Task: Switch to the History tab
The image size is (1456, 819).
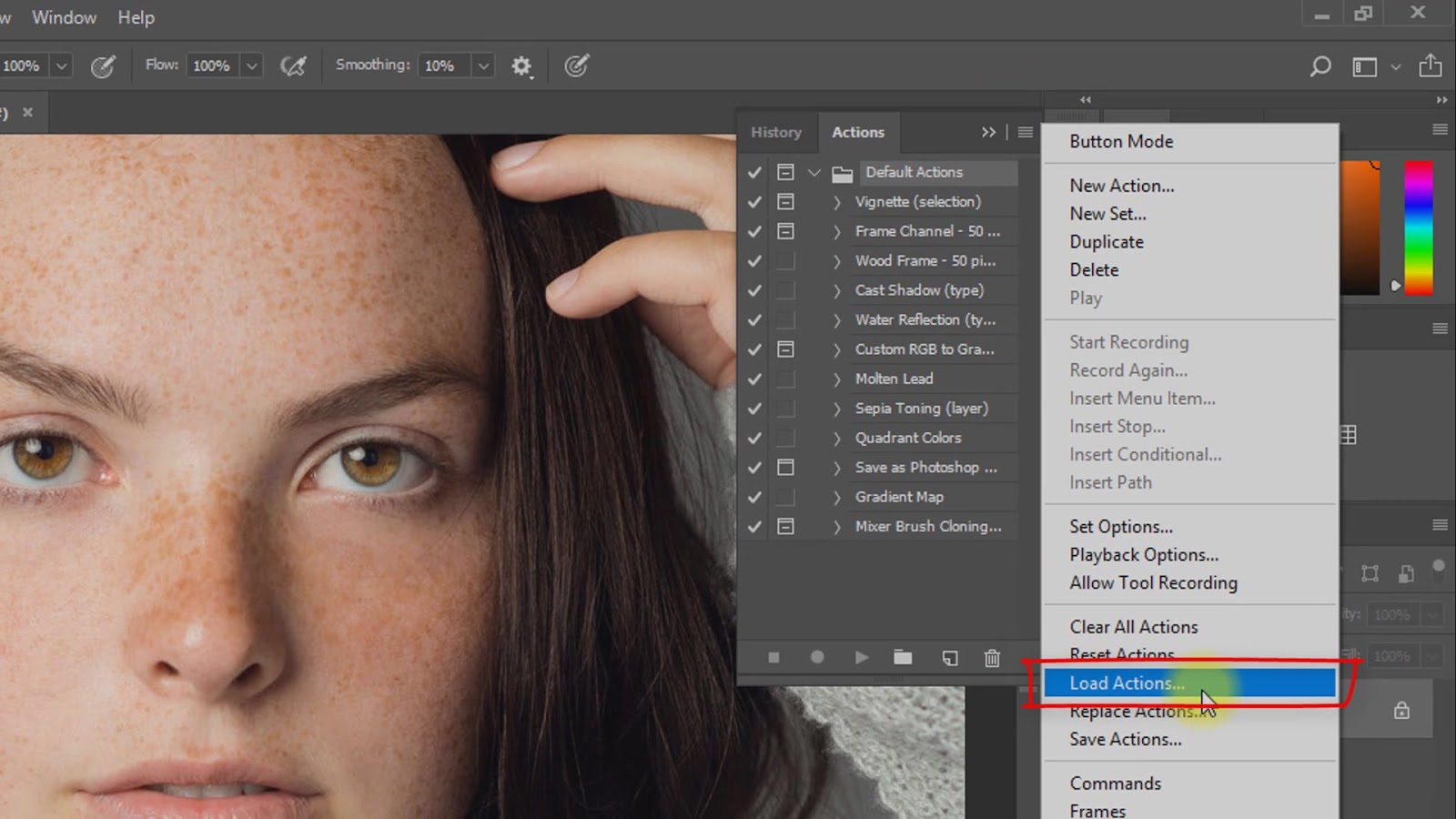Action: pyautogui.click(x=776, y=133)
